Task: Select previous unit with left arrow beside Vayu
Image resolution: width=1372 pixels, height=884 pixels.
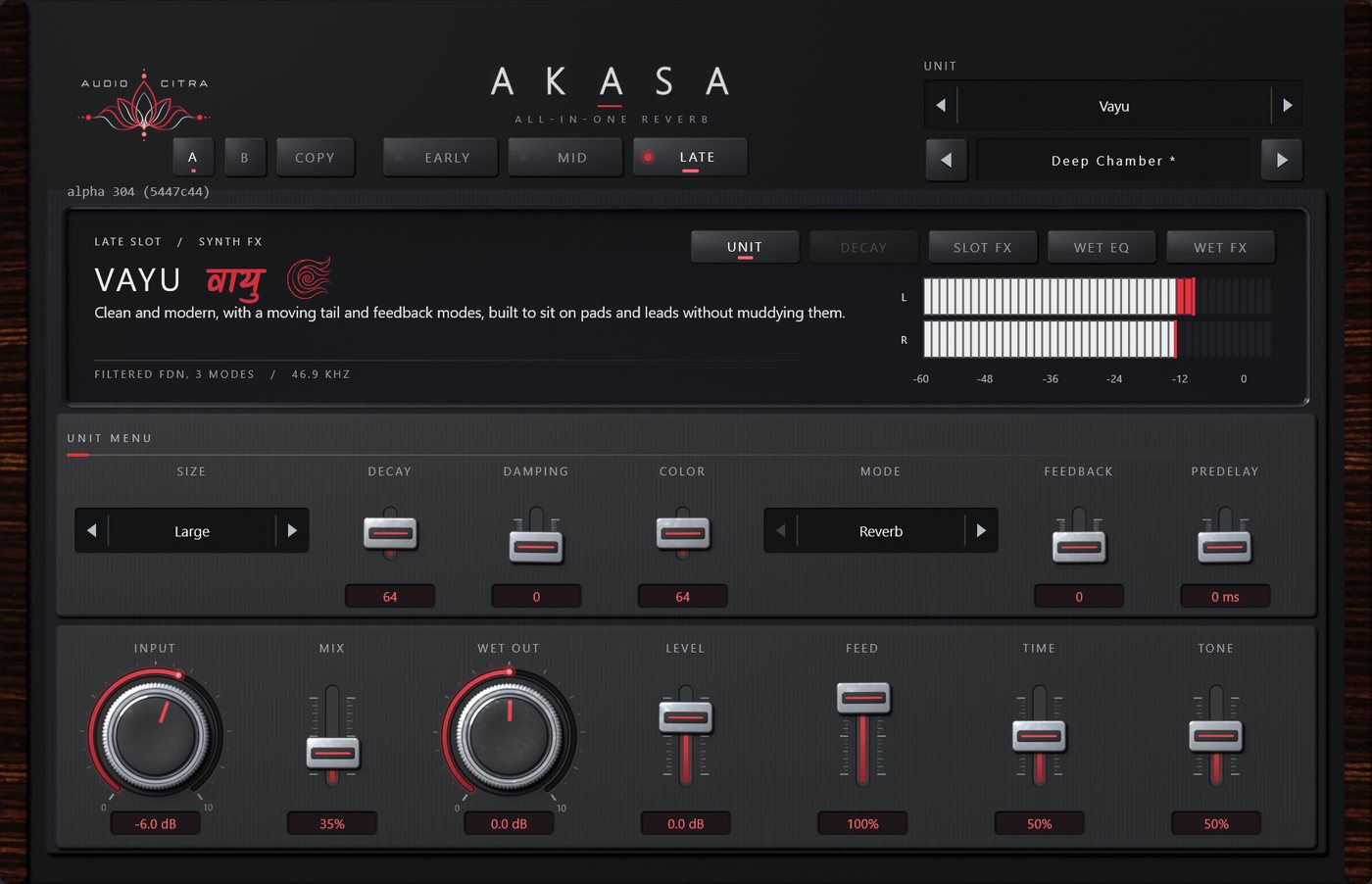Action: coord(941,106)
